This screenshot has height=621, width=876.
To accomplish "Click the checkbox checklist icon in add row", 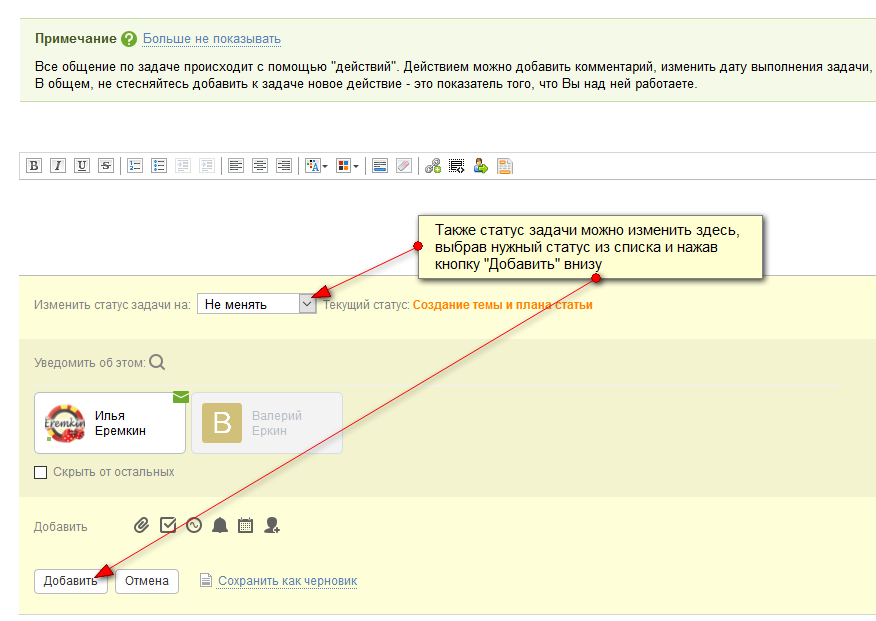I will (168, 525).
